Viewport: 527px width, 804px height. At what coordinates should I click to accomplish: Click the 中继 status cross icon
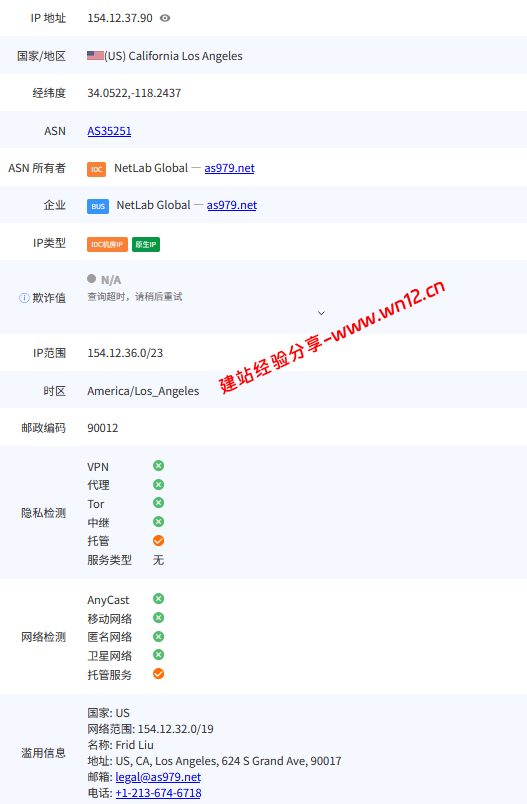coord(158,521)
